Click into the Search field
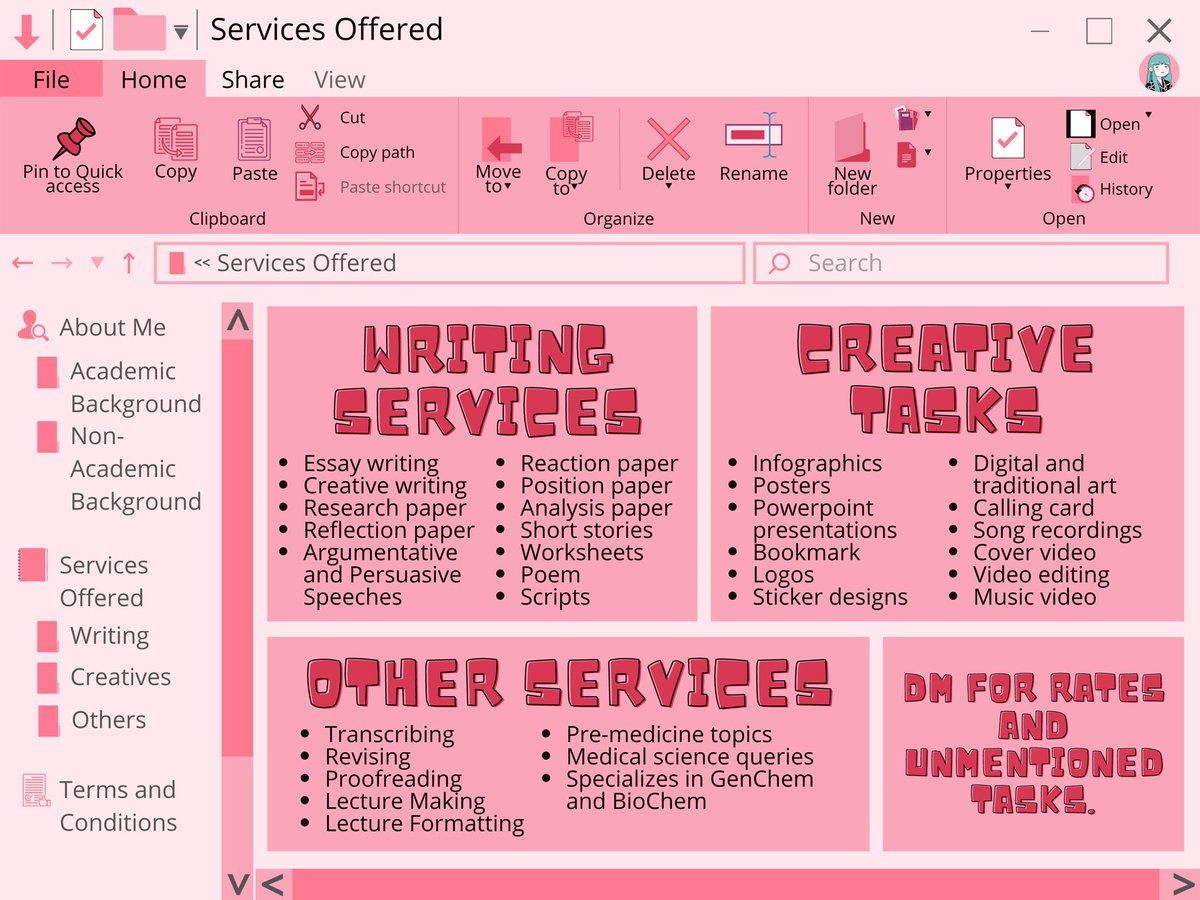The width and height of the screenshot is (1200, 900). [961, 263]
